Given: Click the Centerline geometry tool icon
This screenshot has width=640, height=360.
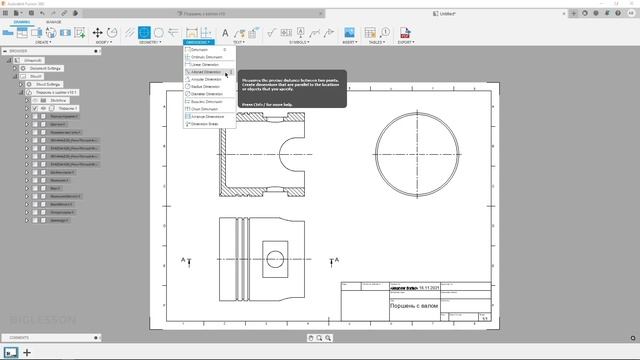Looking at the screenshot, I should (130, 33).
